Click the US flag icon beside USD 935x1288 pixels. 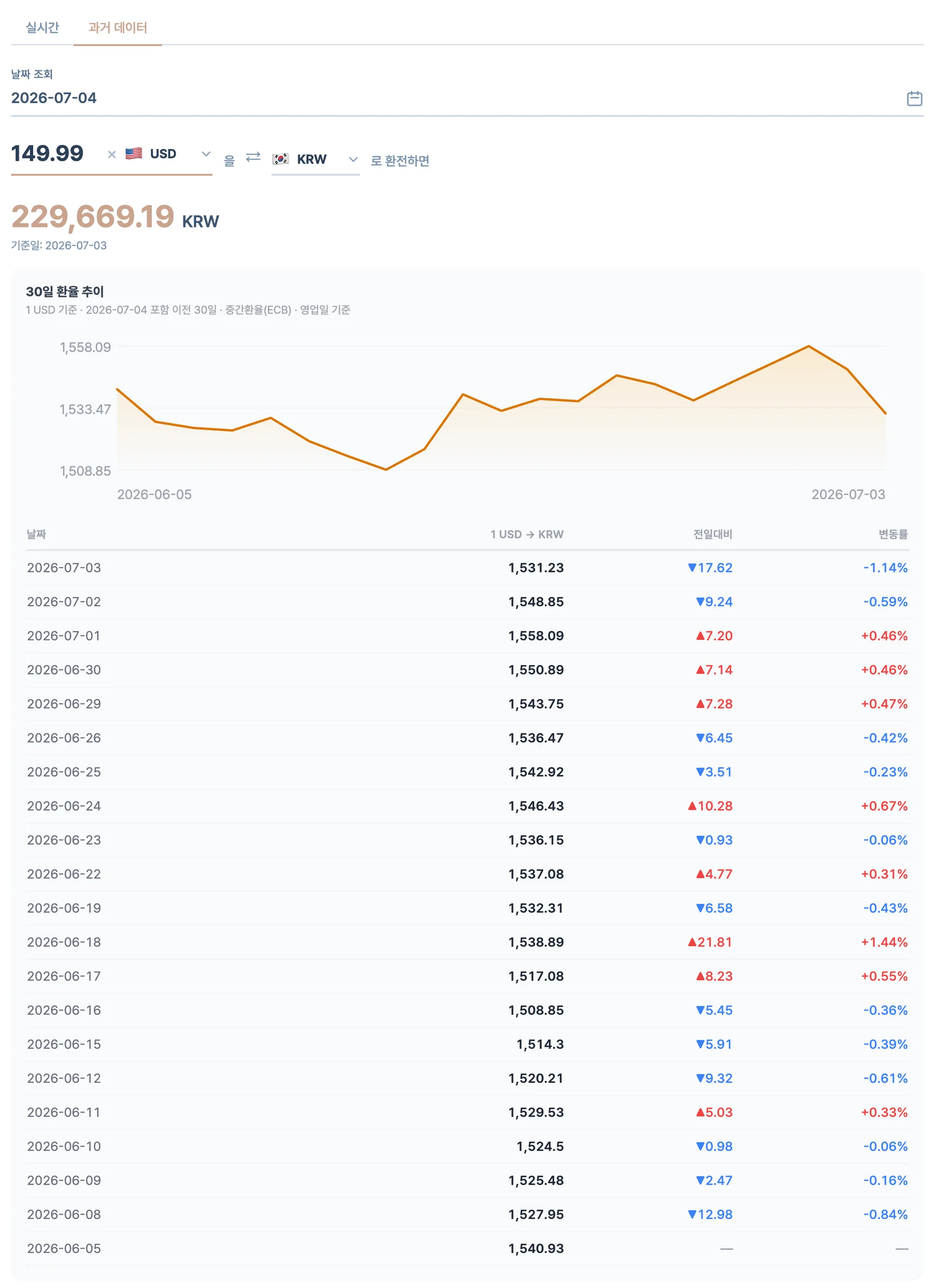tap(134, 153)
